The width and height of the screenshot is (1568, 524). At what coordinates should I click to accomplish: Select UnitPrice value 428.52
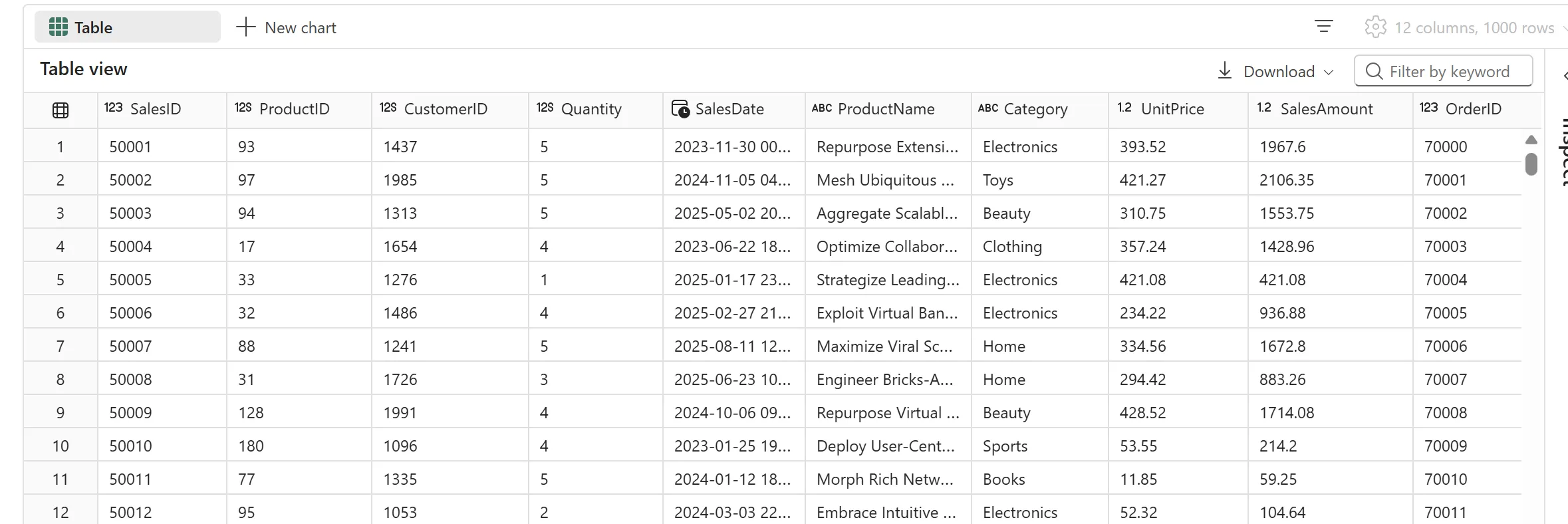click(1178, 412)
